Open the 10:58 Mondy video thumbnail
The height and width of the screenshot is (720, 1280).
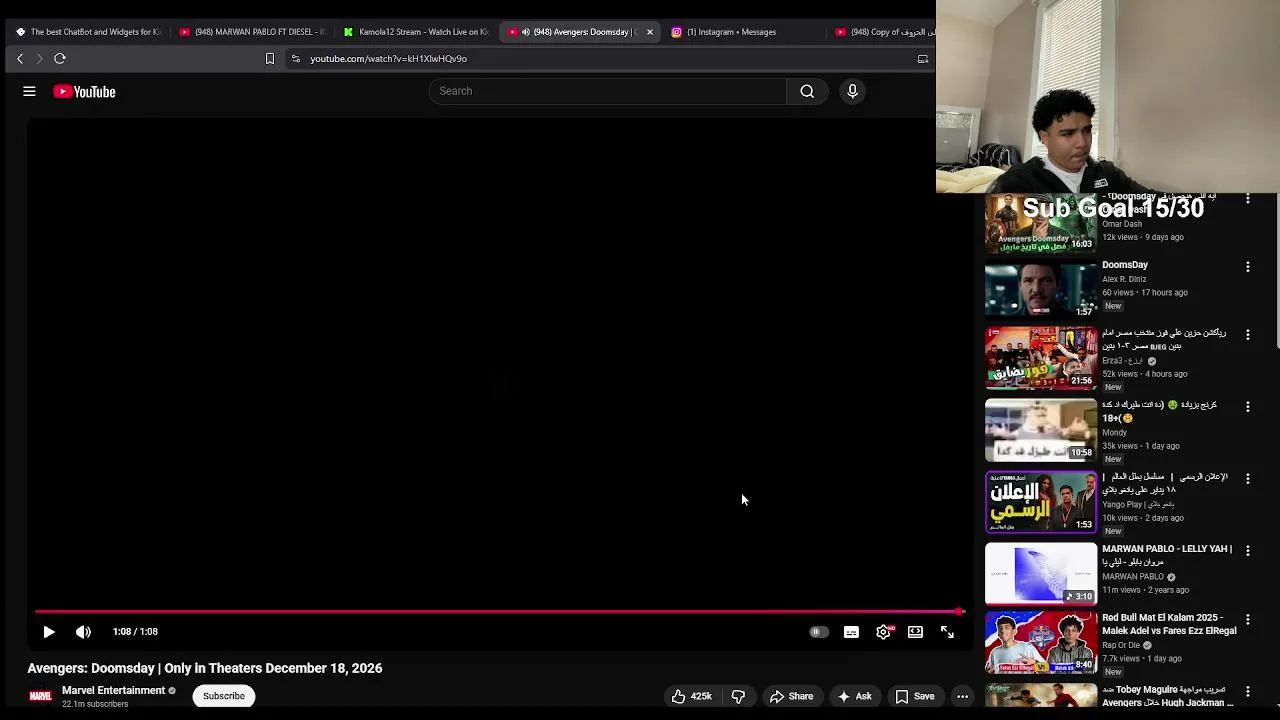point(1041,430)
